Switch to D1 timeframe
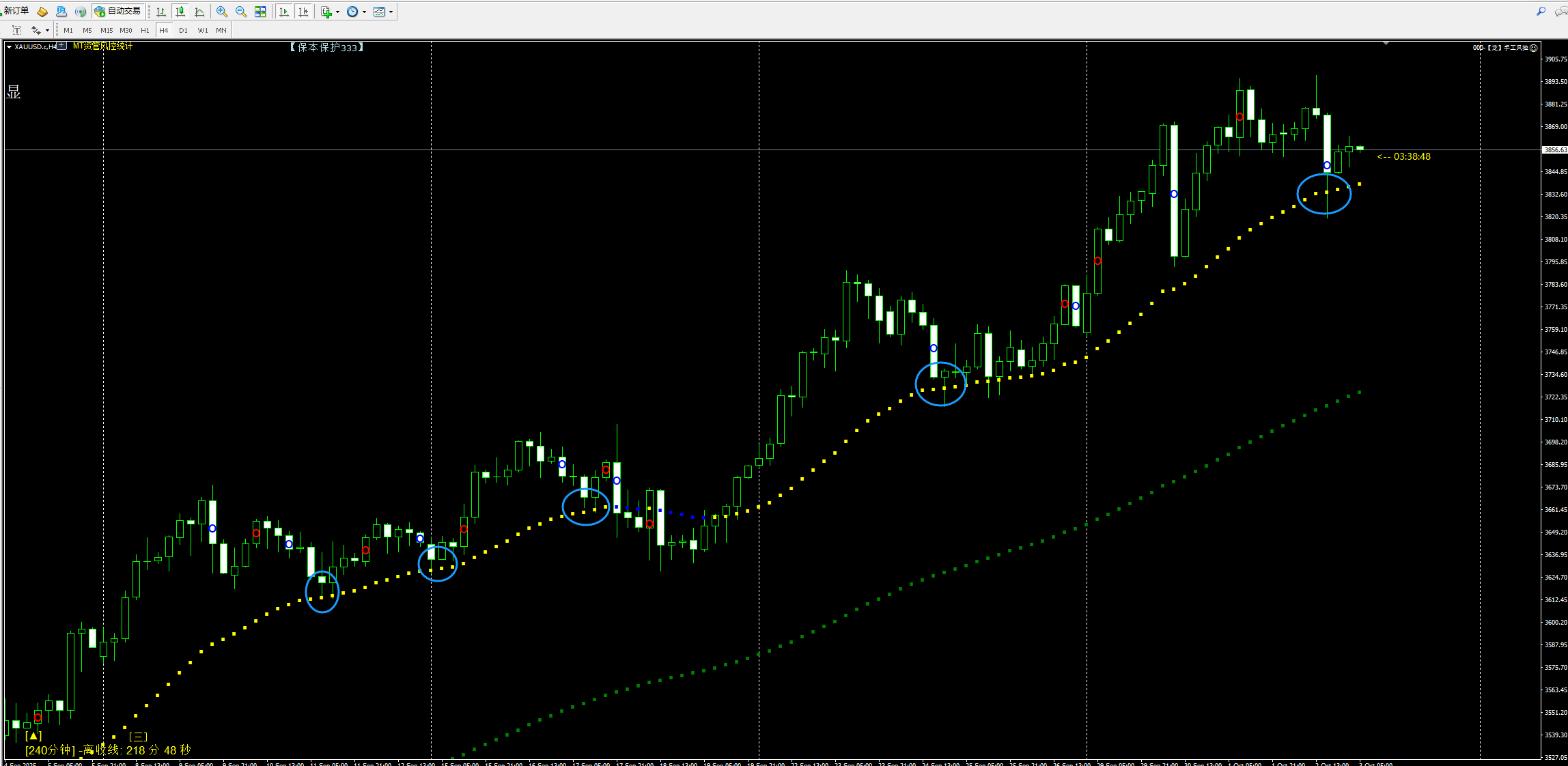Viewport: 1568px width, 766px height. coord(183,30)
